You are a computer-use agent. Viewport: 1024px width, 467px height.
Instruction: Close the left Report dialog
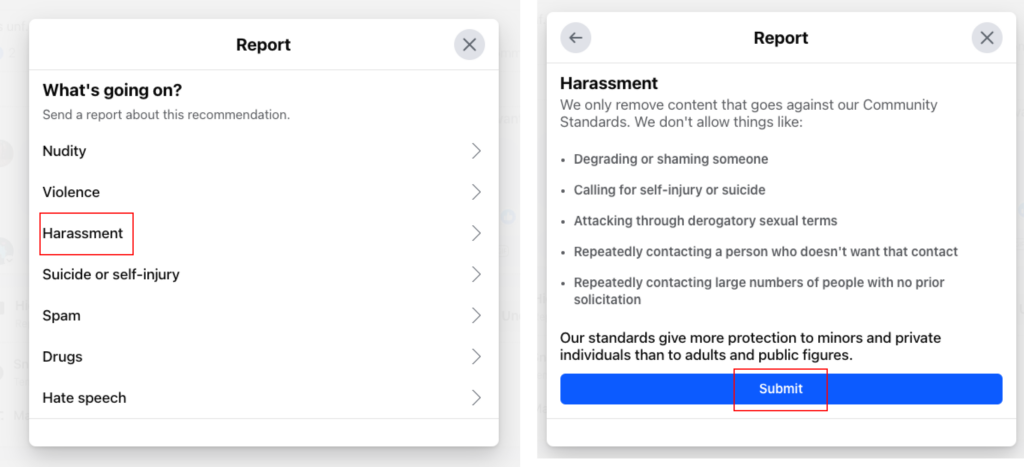[469, 44]
